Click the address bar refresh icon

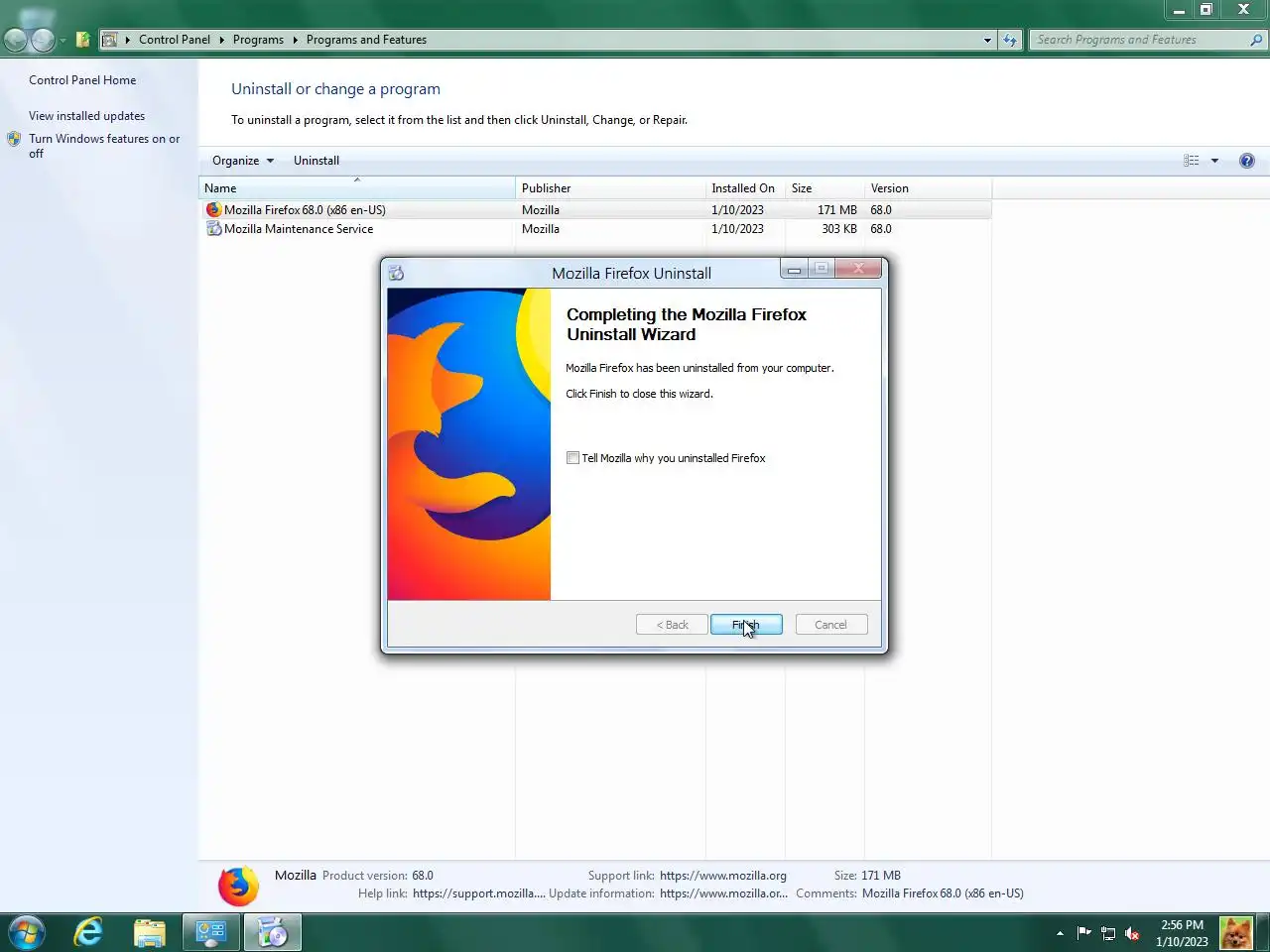1010,40
